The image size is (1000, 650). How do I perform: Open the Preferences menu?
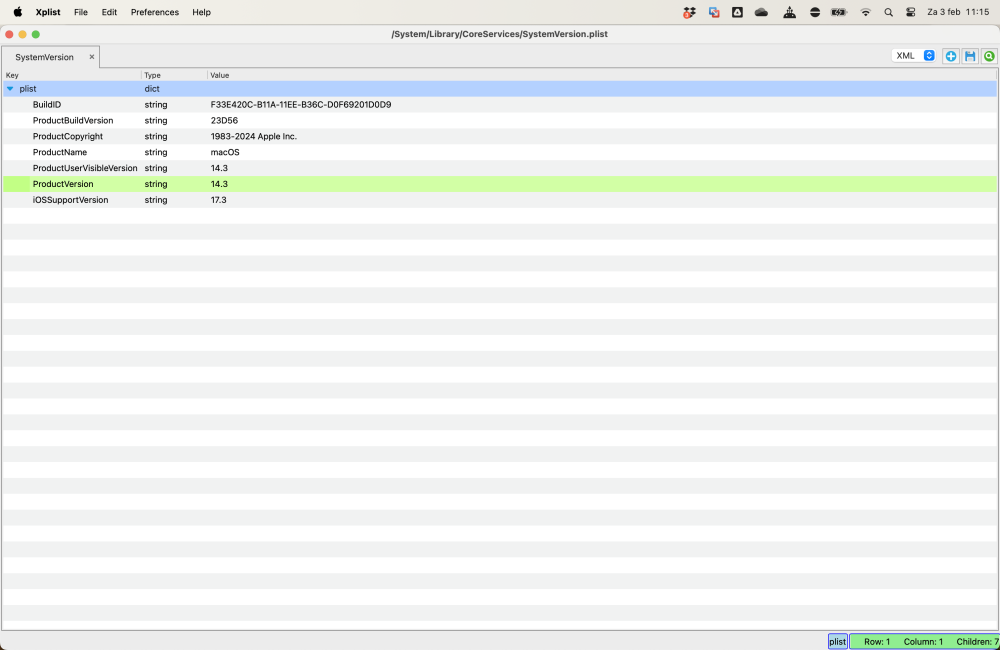tap(154, 12)
